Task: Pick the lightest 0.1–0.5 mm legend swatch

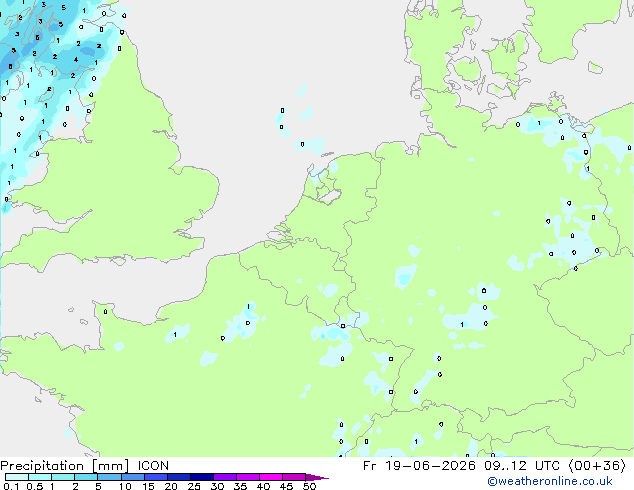Action: pos(17,477)
